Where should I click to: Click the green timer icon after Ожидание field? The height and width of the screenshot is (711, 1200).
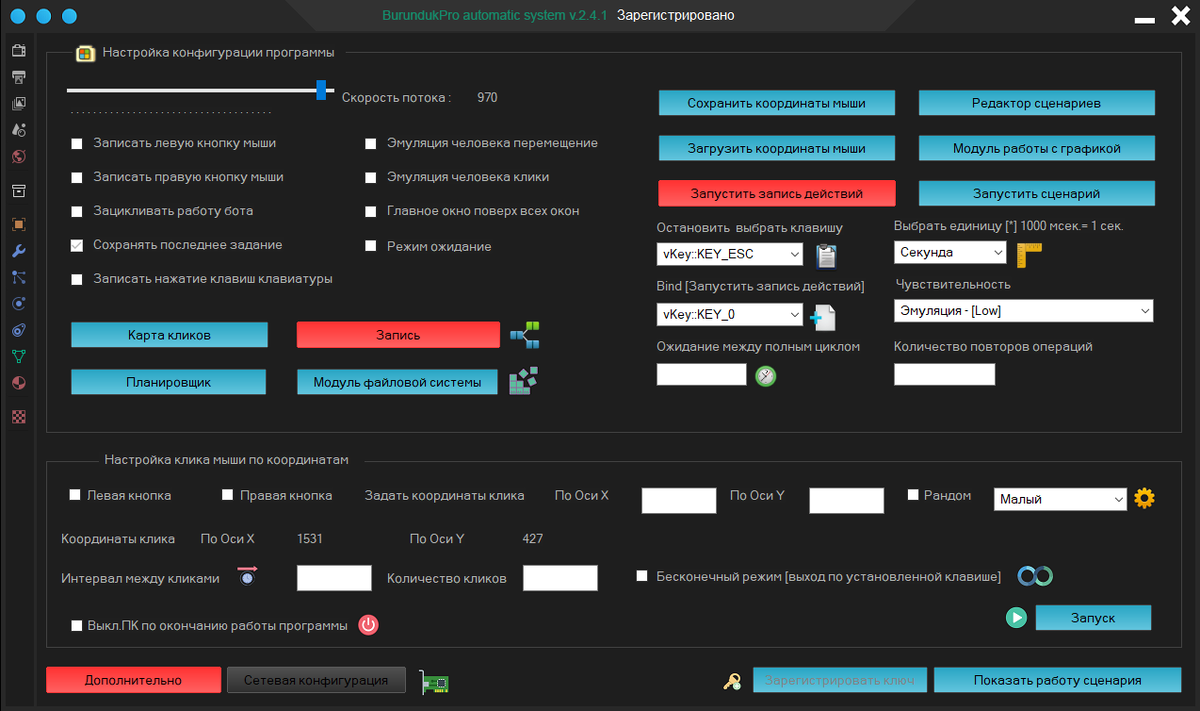point(766,376)
